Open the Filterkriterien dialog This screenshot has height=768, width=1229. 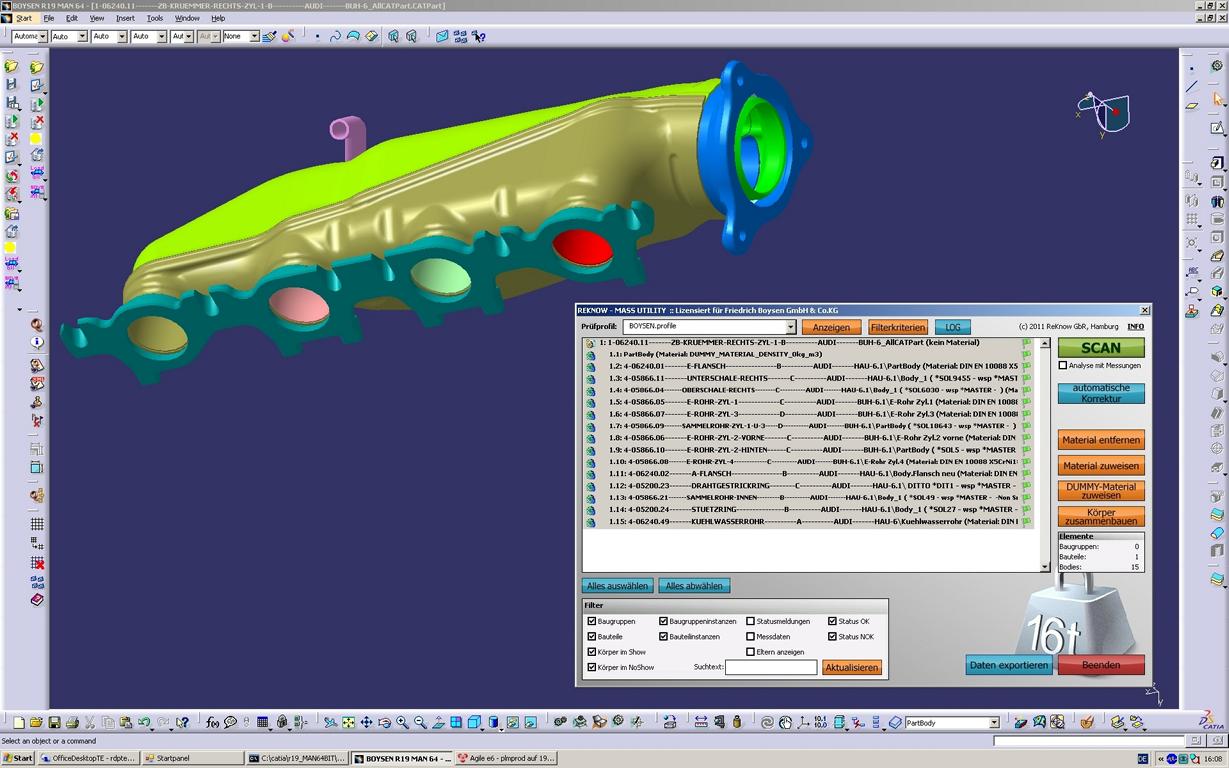(897, 327)
